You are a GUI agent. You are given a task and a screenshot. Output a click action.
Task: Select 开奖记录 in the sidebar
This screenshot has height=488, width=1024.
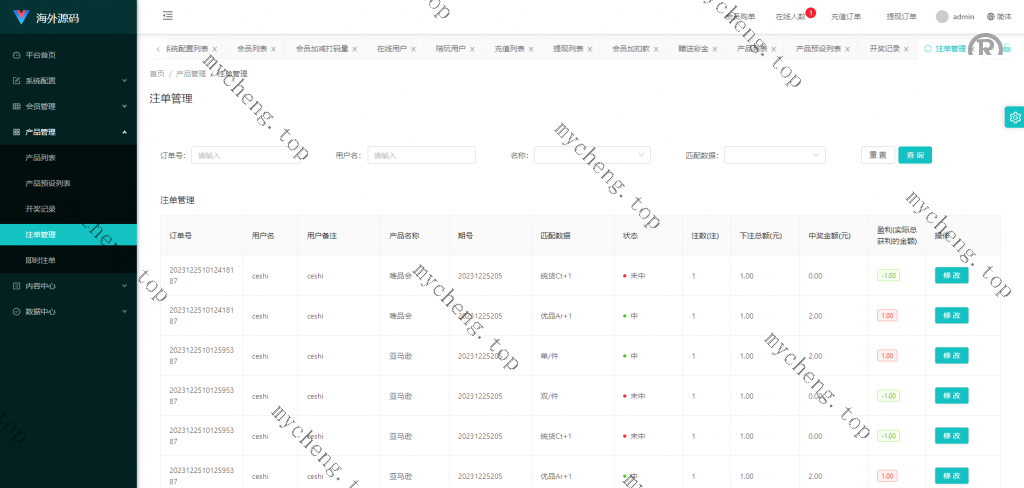(41, 209)
